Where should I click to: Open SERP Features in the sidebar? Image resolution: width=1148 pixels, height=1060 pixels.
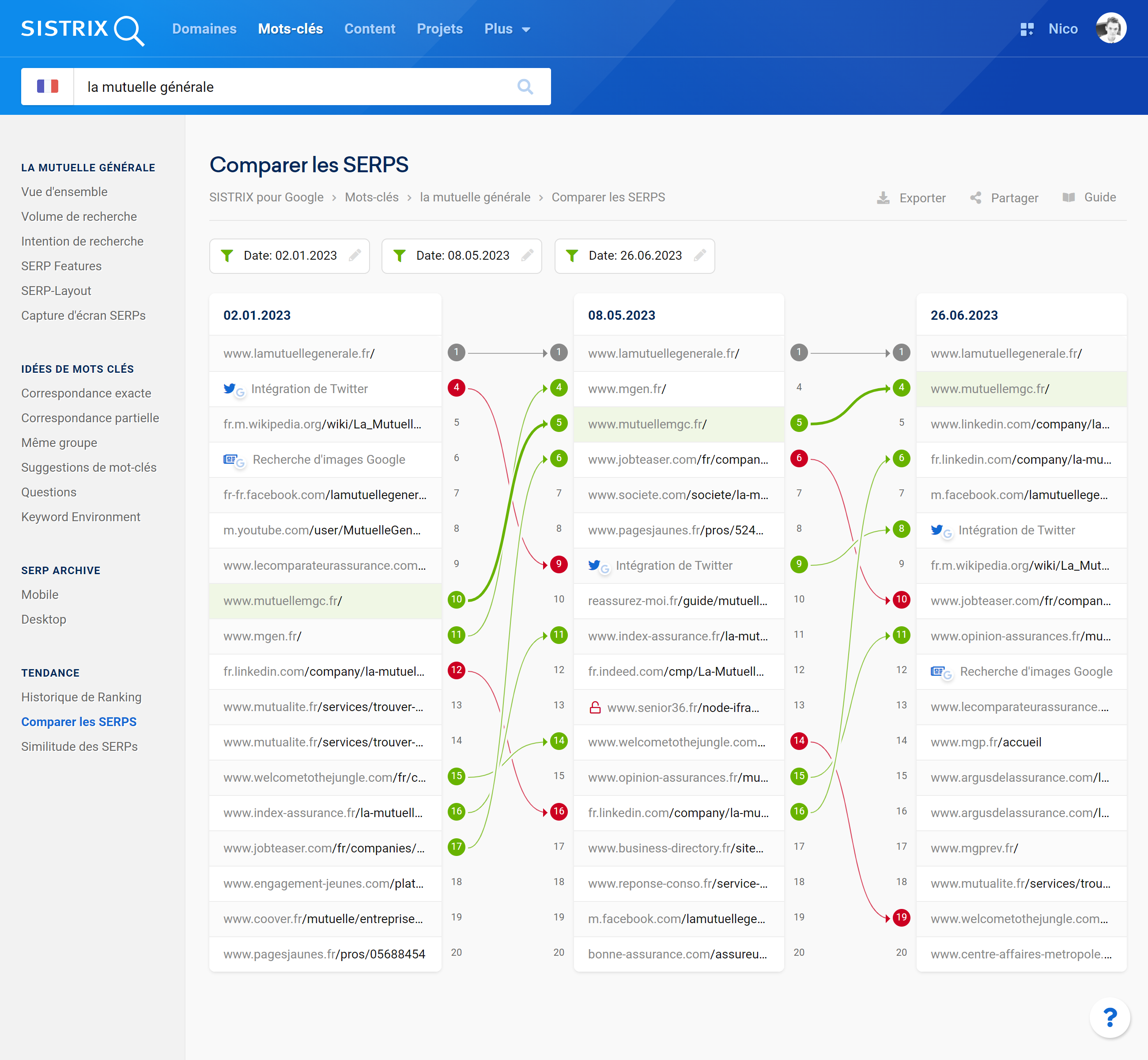61,266
